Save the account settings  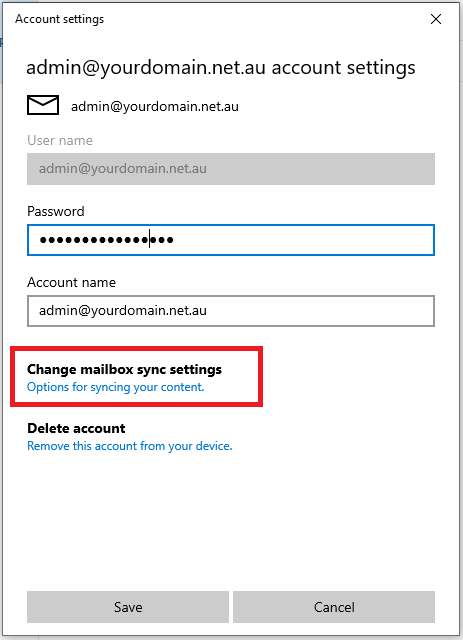pos(128,607)
